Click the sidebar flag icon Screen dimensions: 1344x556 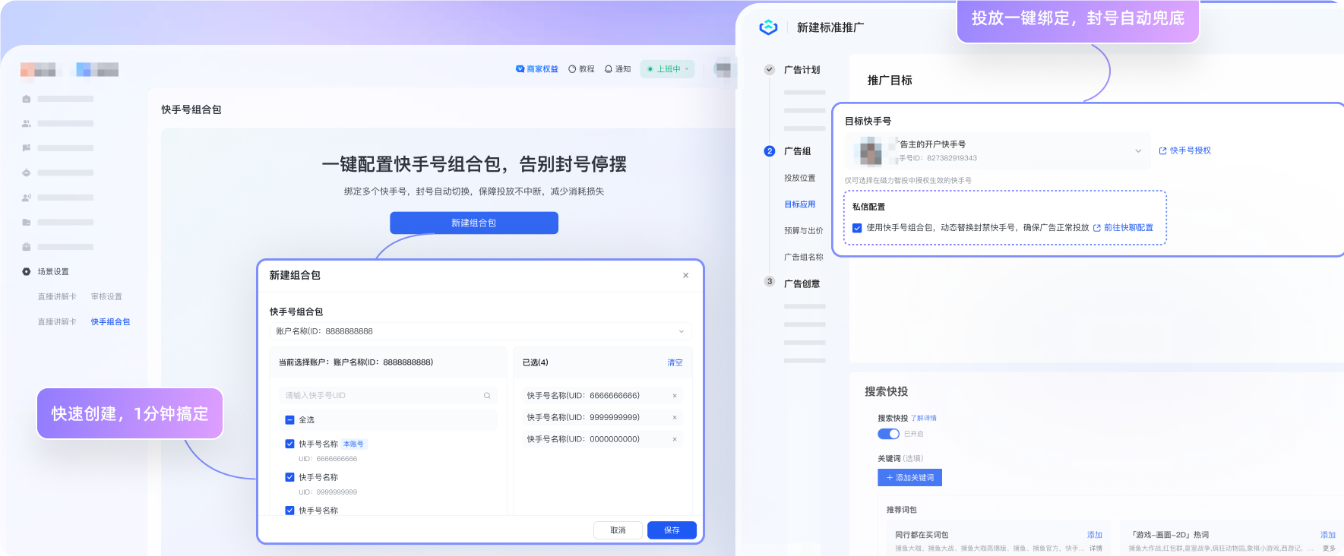click(26, 148)
